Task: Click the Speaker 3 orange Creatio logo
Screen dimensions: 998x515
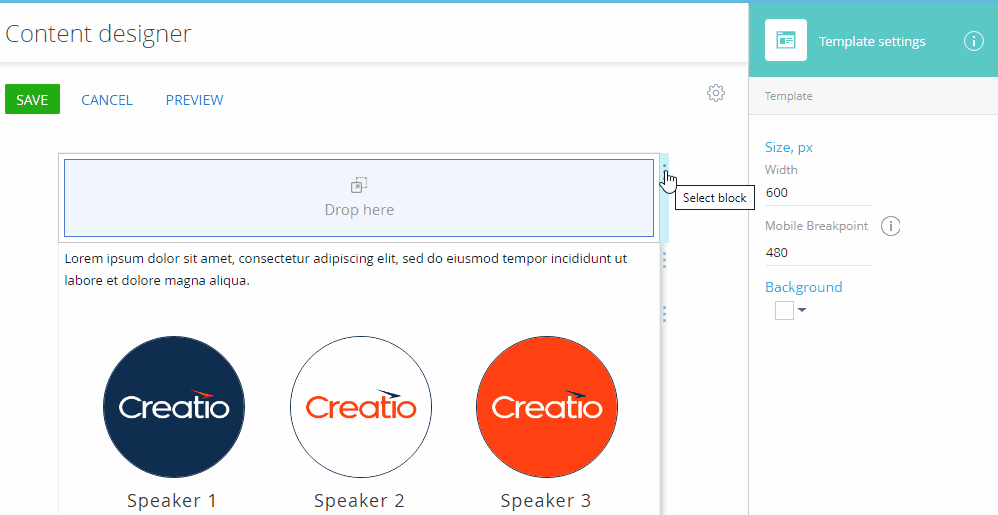Action: point(547,407)
